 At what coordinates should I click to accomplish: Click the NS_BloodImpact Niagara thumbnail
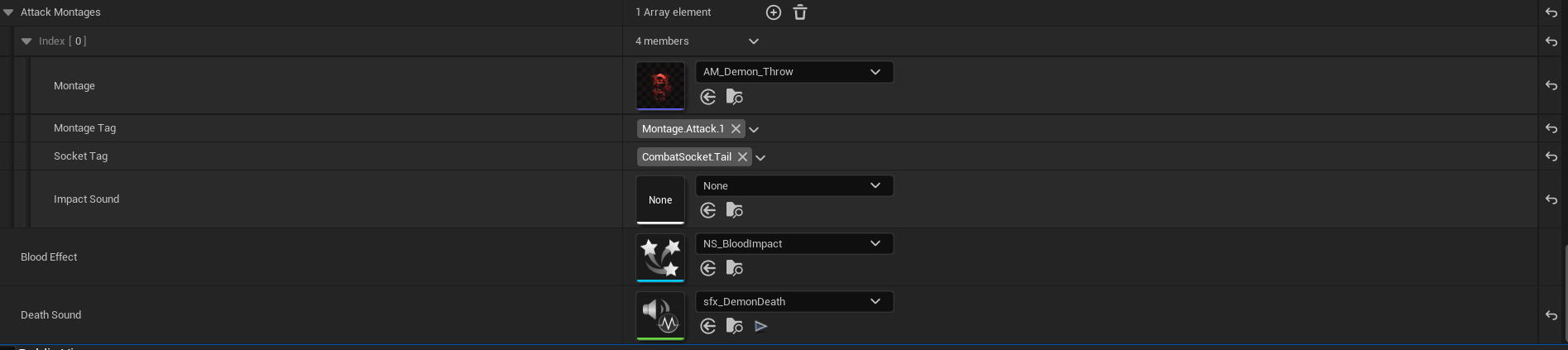coord(660,257)
